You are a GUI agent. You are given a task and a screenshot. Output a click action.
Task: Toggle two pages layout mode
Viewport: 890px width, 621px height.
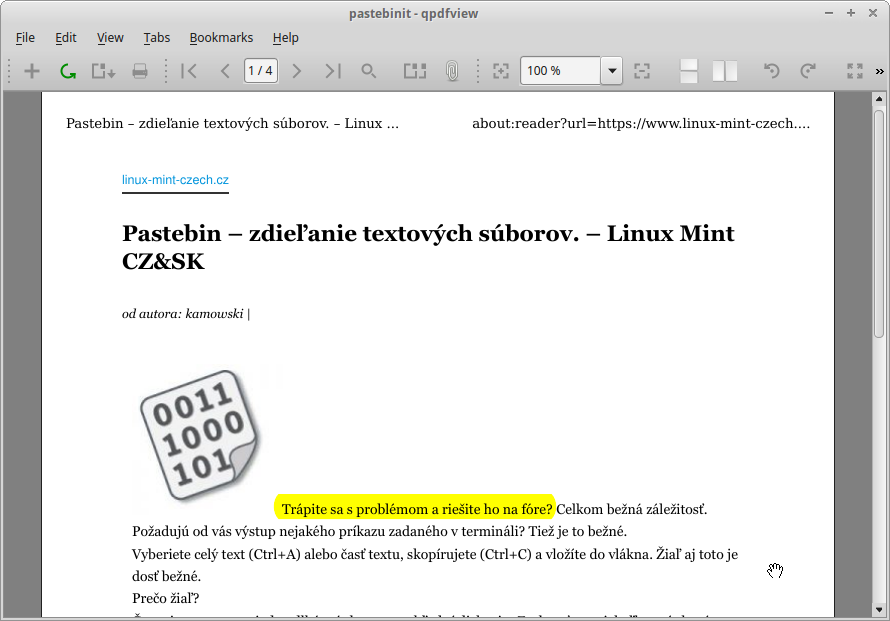[725, 71]
